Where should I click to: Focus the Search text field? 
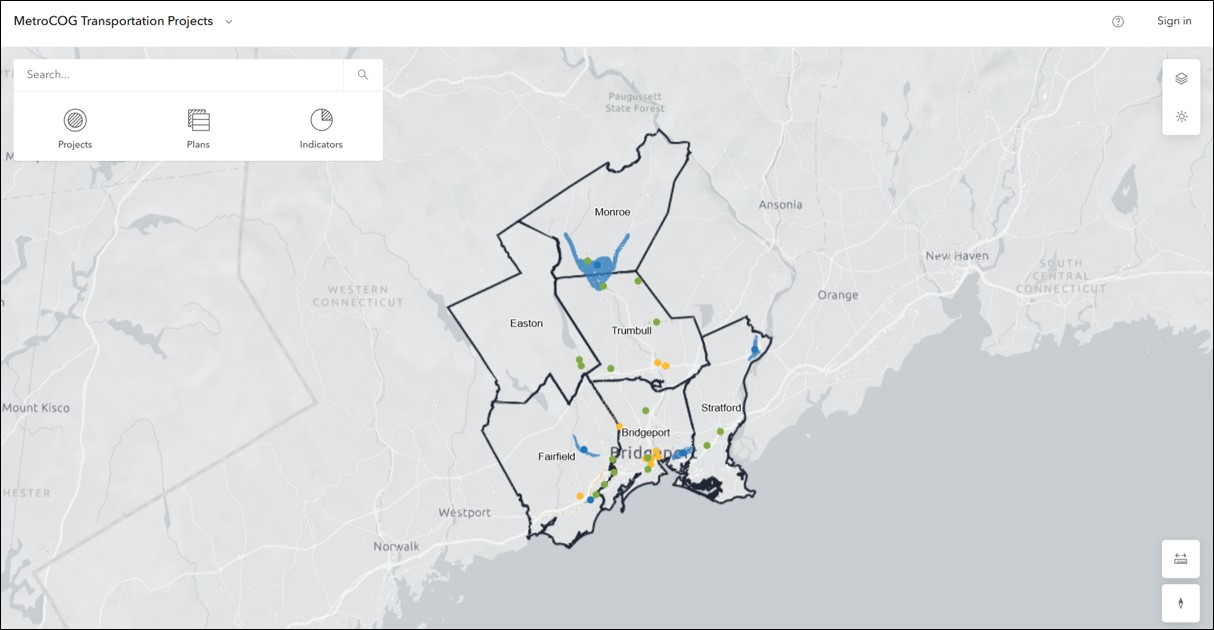(x=180, y=75)
